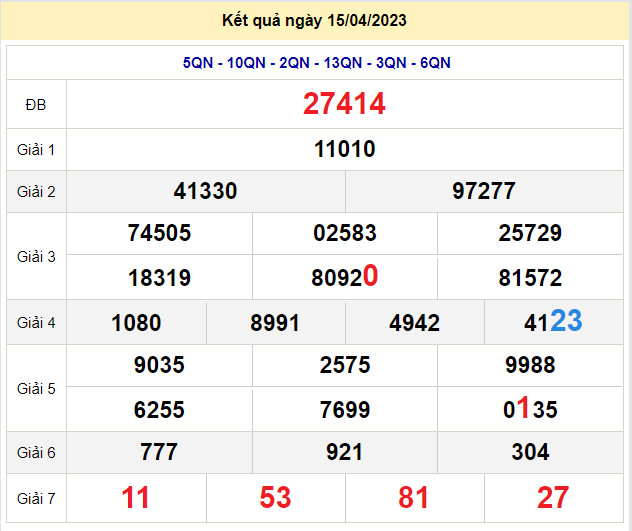Select Giải 3 number 74505
632x531 pixels.
[x=159, y=233]
